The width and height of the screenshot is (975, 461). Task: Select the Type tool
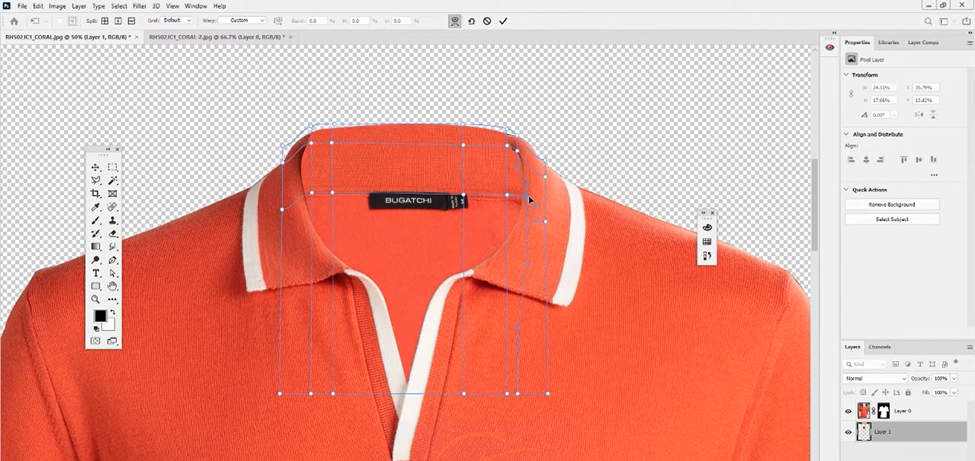(x=96, y=273)
